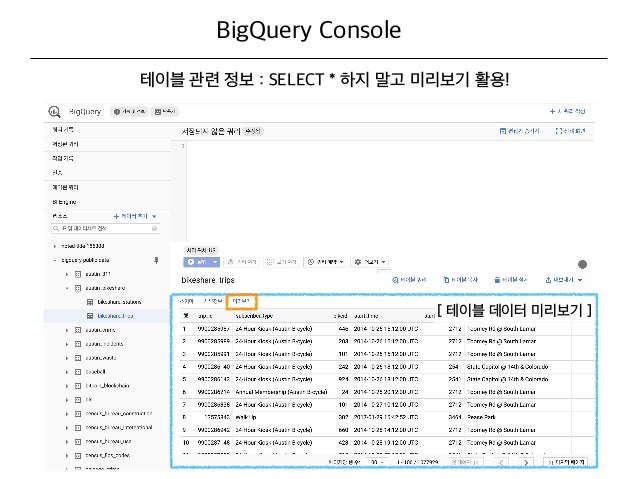This screenshot has height=479, width=638.
Task: Switch to the 세부정보 tab
Action: (x=213, y=301)
